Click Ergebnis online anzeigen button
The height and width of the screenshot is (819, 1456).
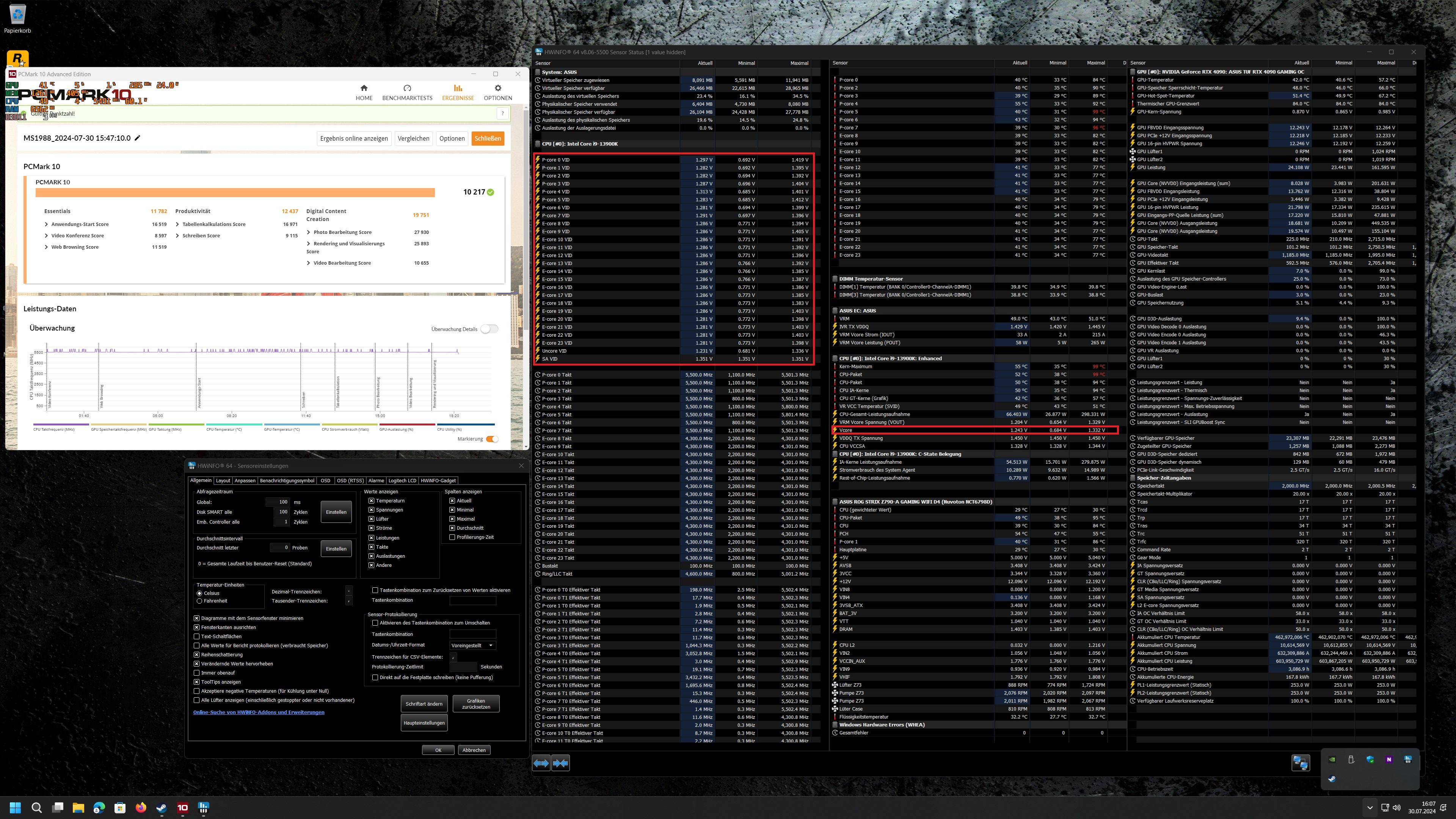point(354,138)
